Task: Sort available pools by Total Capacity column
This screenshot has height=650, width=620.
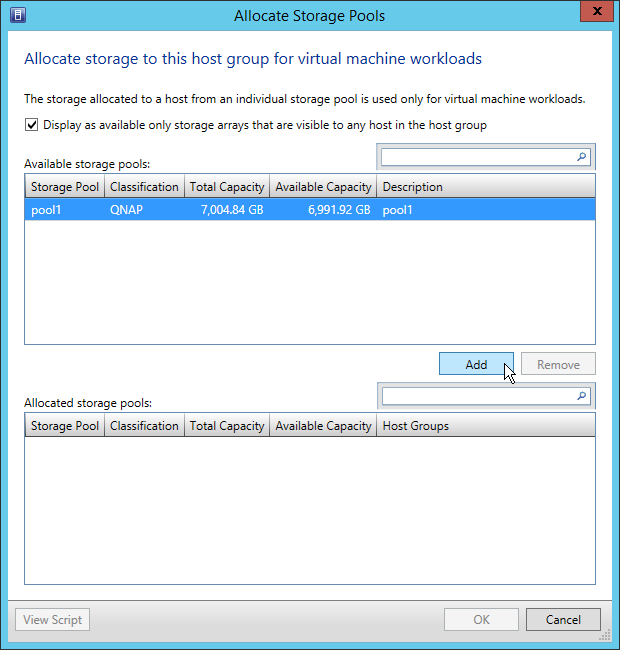Action: tap(227, 187)
